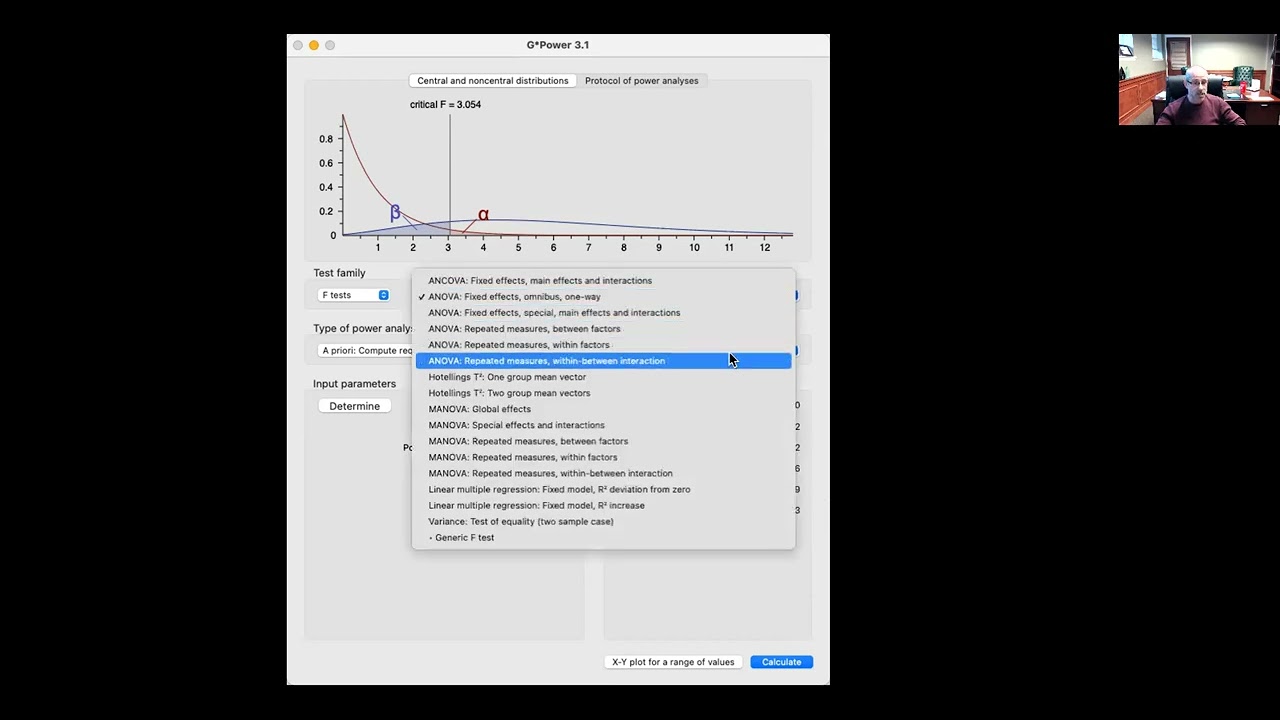Image resolution: width=1280 pixels, height=720 pixels.
Task: Choose ANOVA: Repeated measures, within factors
Action: pos(603,345)
